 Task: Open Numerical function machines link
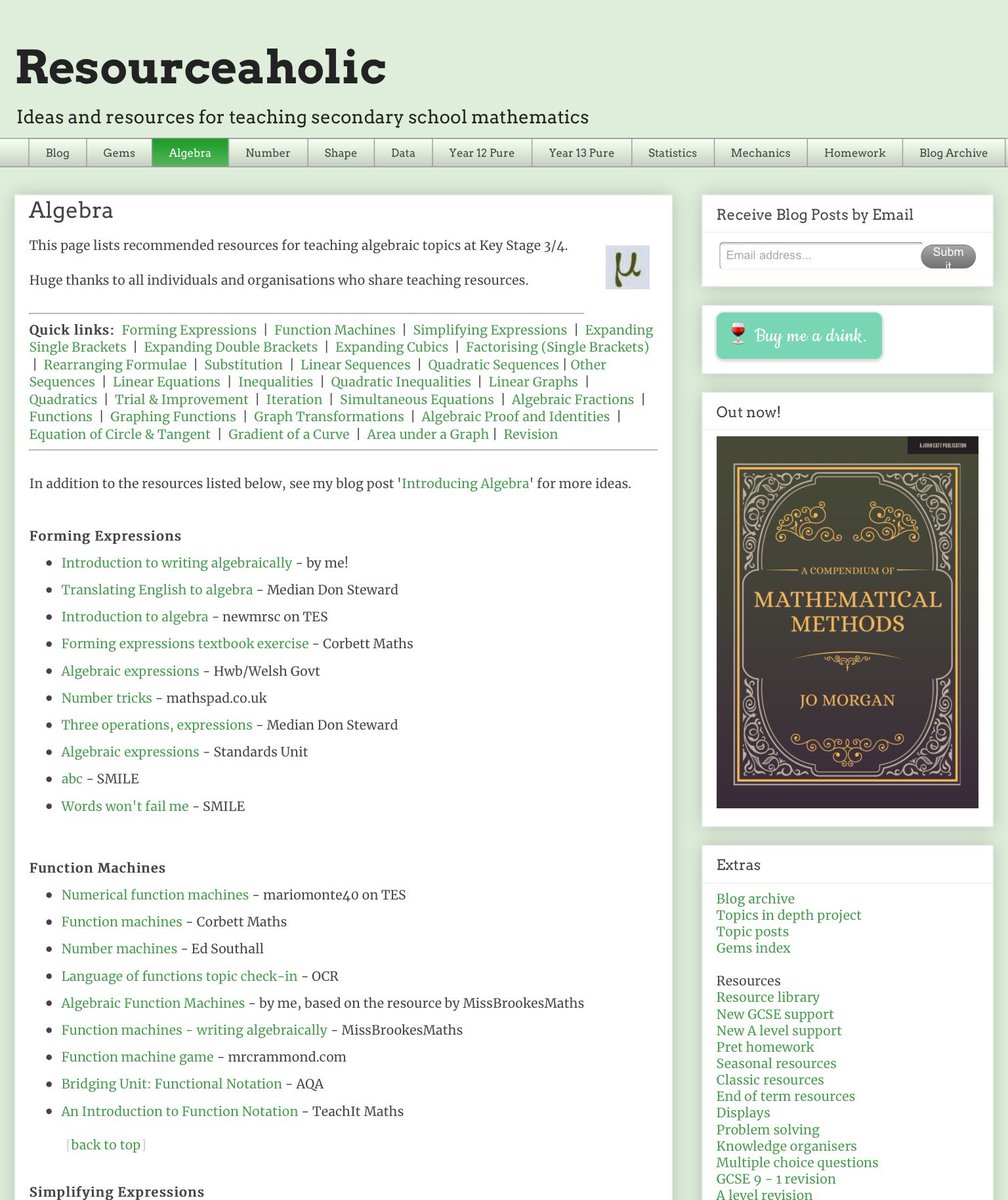click(x=155, y=895)
